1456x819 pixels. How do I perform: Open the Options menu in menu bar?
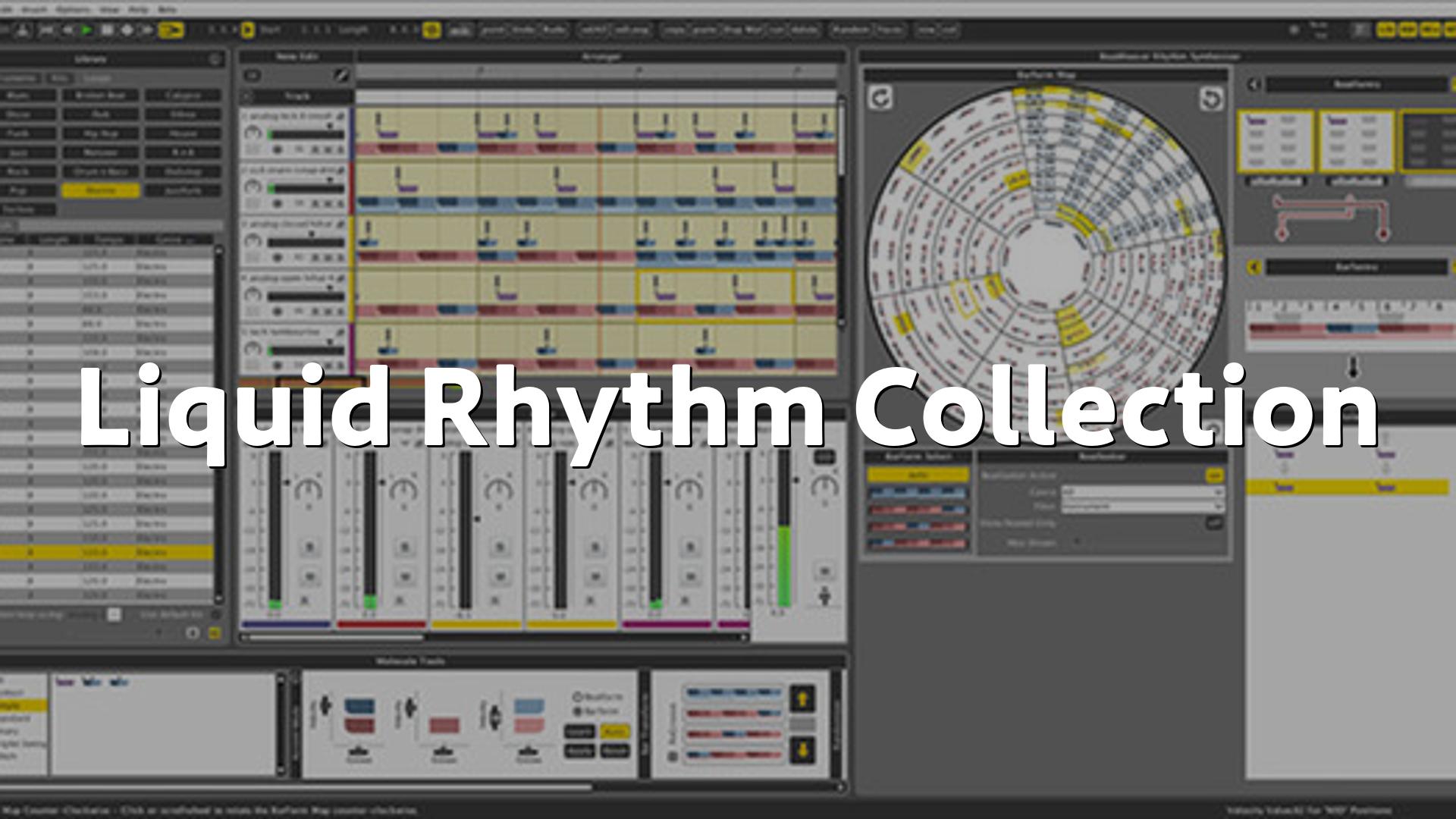tap(74, 10)
